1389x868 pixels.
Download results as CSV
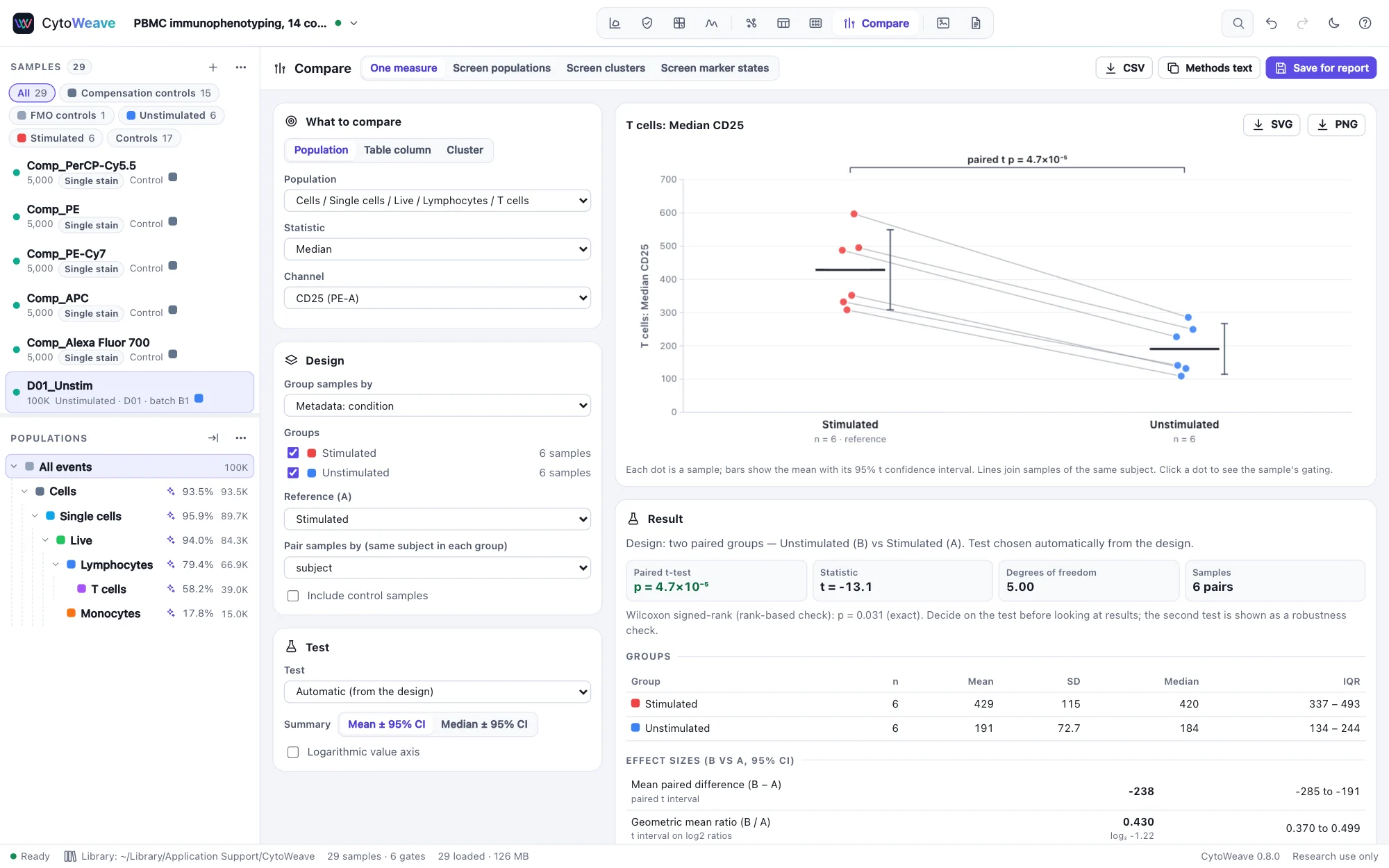1124,68
